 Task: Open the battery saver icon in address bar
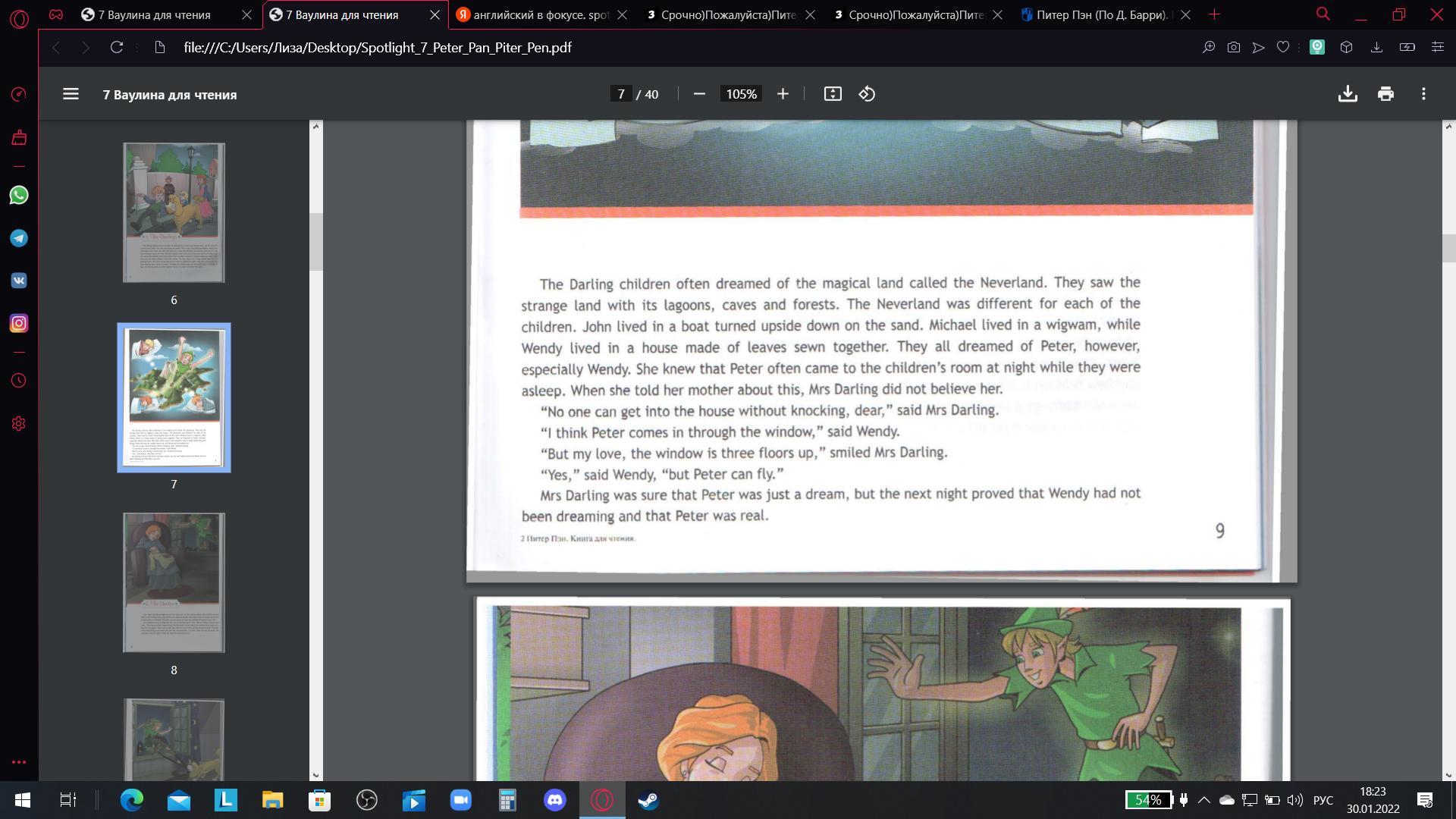tap(1407, 47)
